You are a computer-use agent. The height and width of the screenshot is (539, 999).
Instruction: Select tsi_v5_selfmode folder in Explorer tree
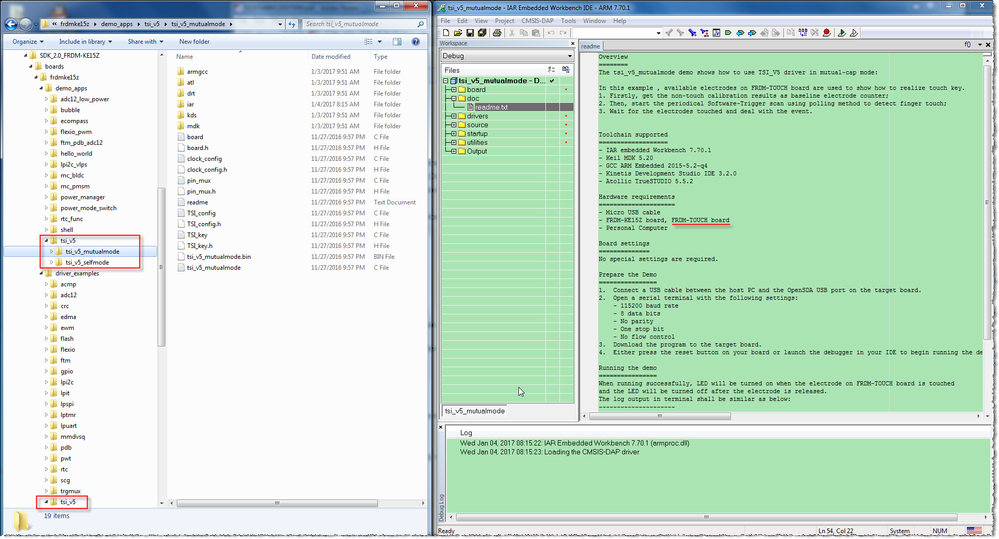(87, 262)
